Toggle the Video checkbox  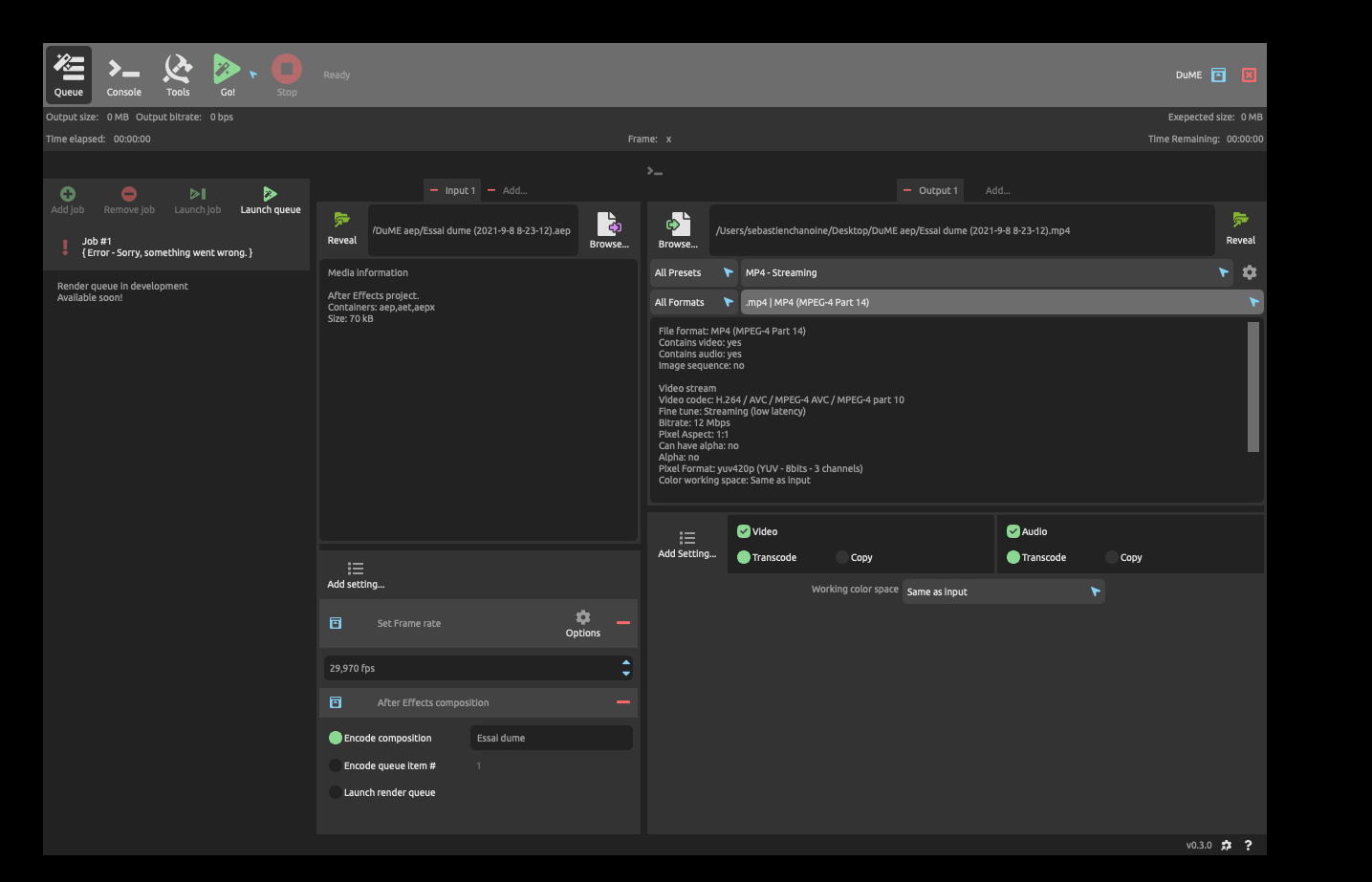pyautogui.click(x=744, y=531)
